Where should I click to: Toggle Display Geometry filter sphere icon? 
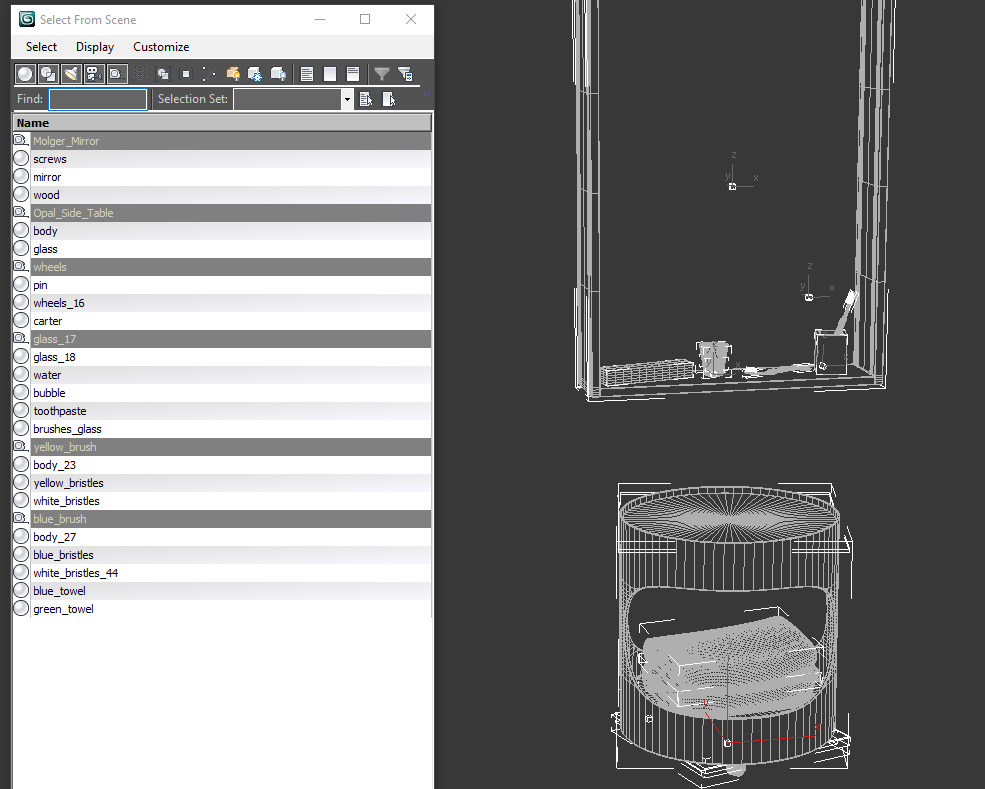click(x=25, y=74)
